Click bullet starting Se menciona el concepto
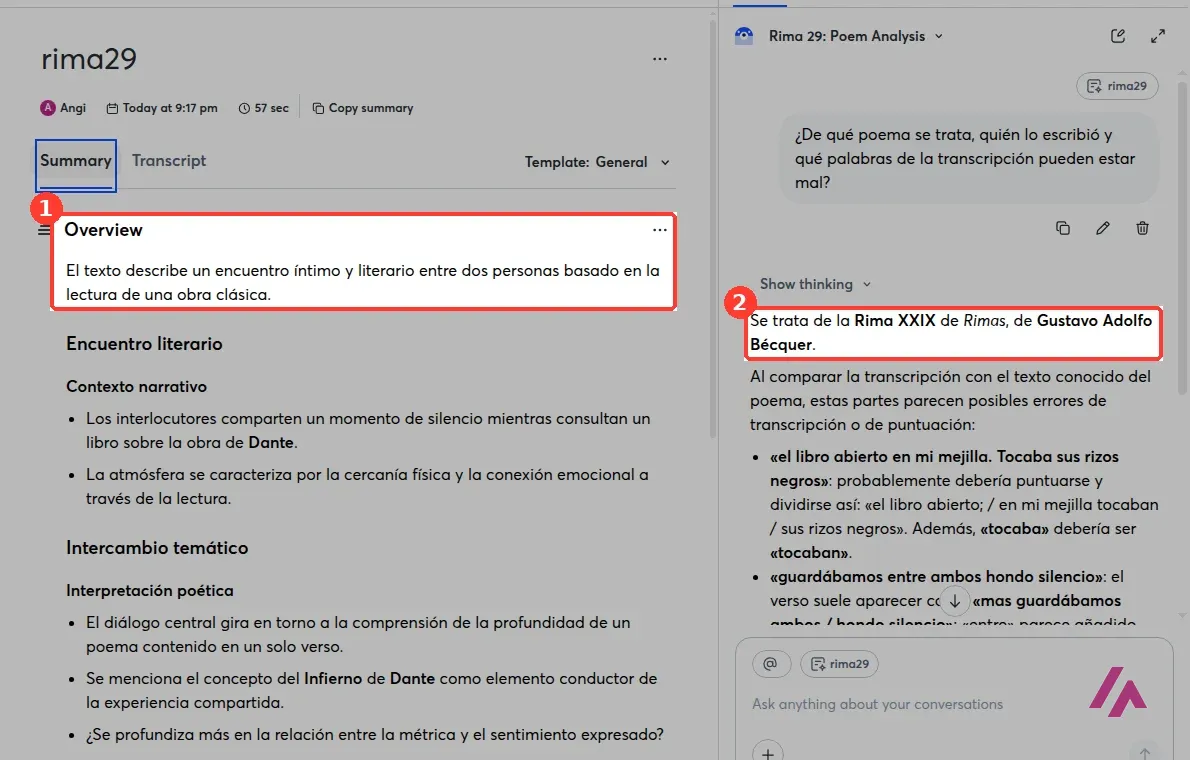 click(371, 690)
